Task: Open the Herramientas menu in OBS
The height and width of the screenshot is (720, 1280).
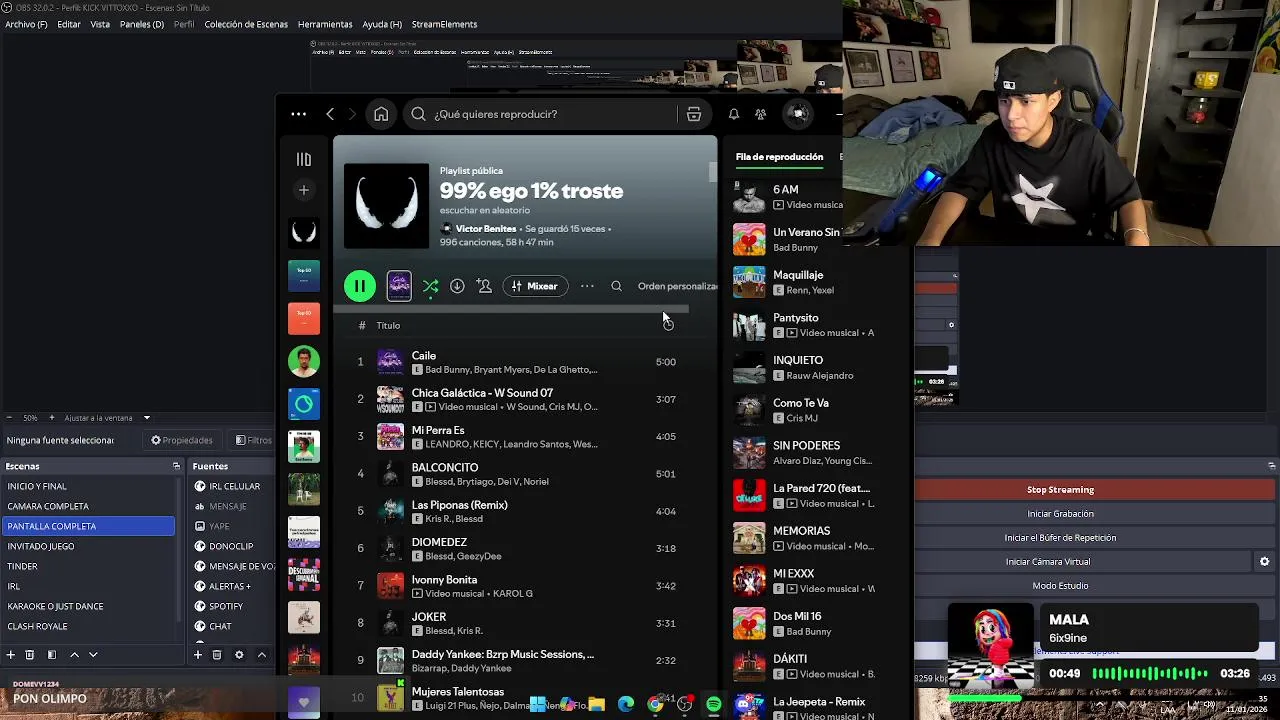Action: coord(325,24)
